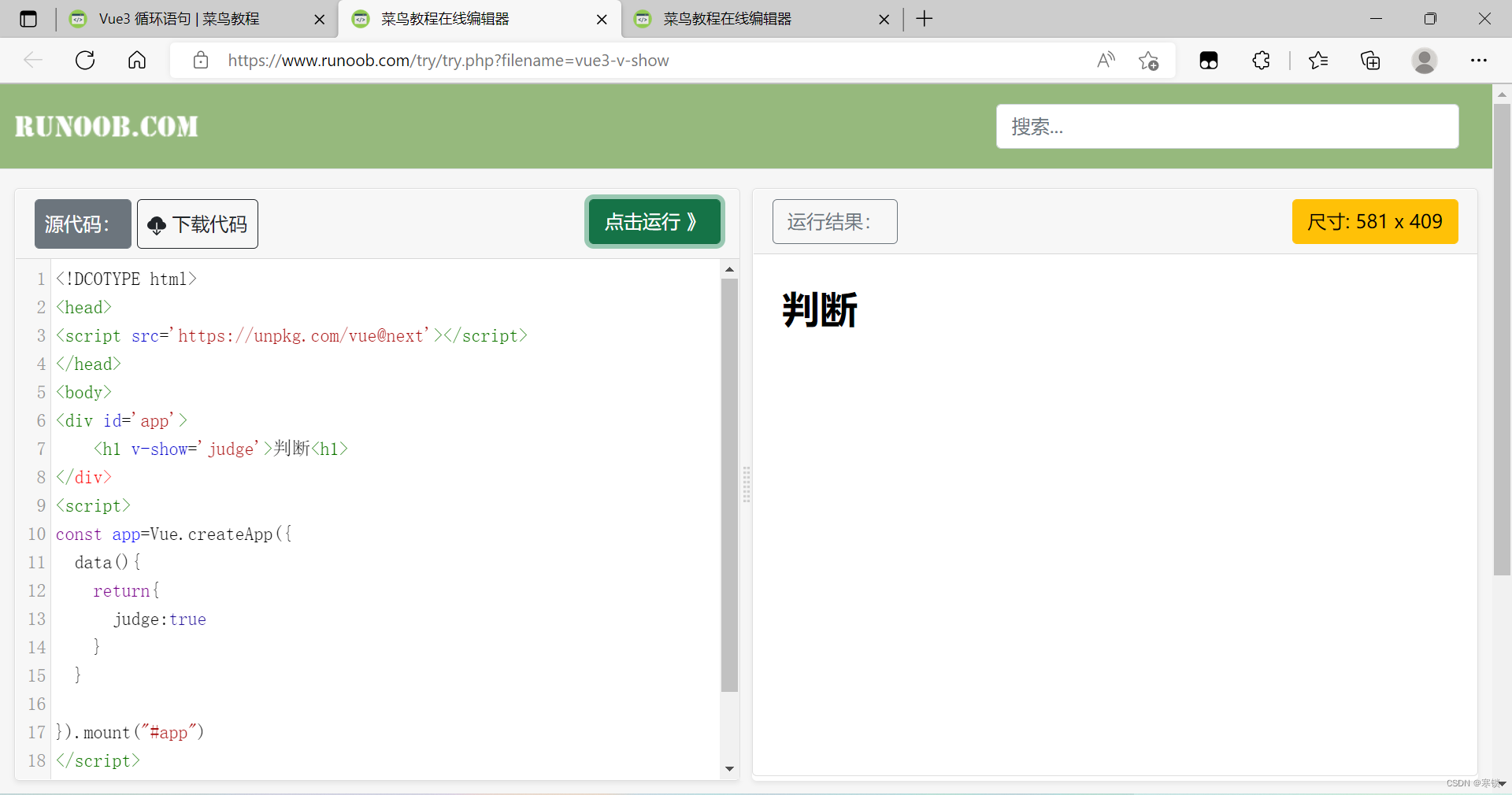
Task: Click the judge:true code line
Action: tap(160, 619)
